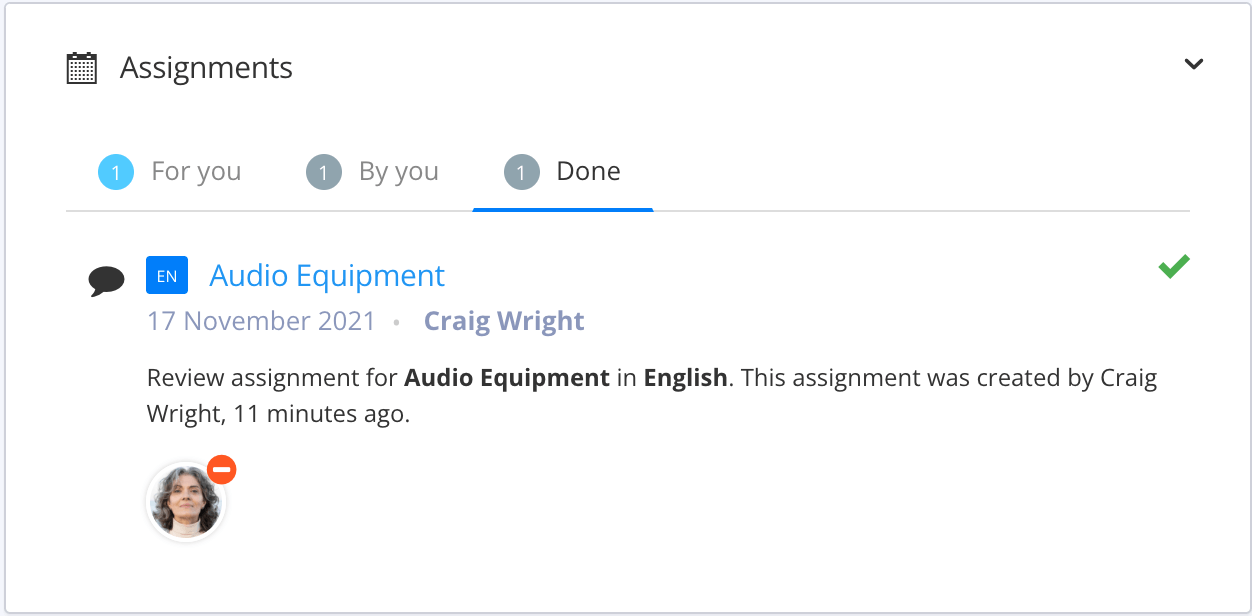Click the Assignments panel heading
The height and width of the screenshot is (616, 1252).
tap(207, 67)
